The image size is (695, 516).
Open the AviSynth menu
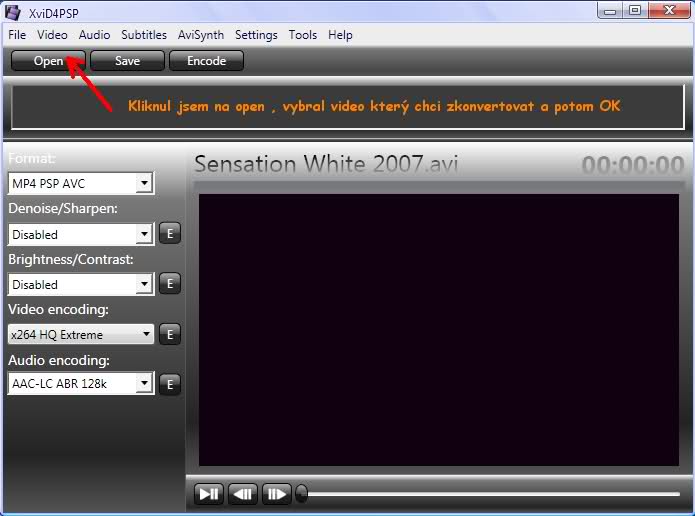(200, 35)
